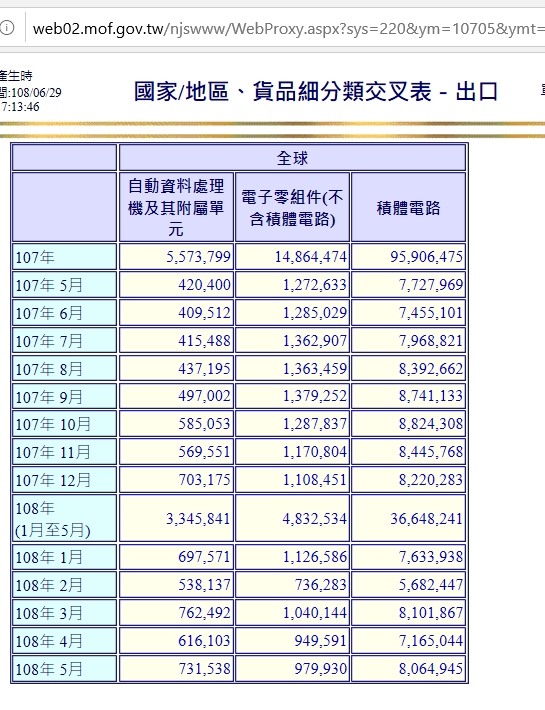
Task: Click the 107年 11月 row label
Action: (64, 452)
